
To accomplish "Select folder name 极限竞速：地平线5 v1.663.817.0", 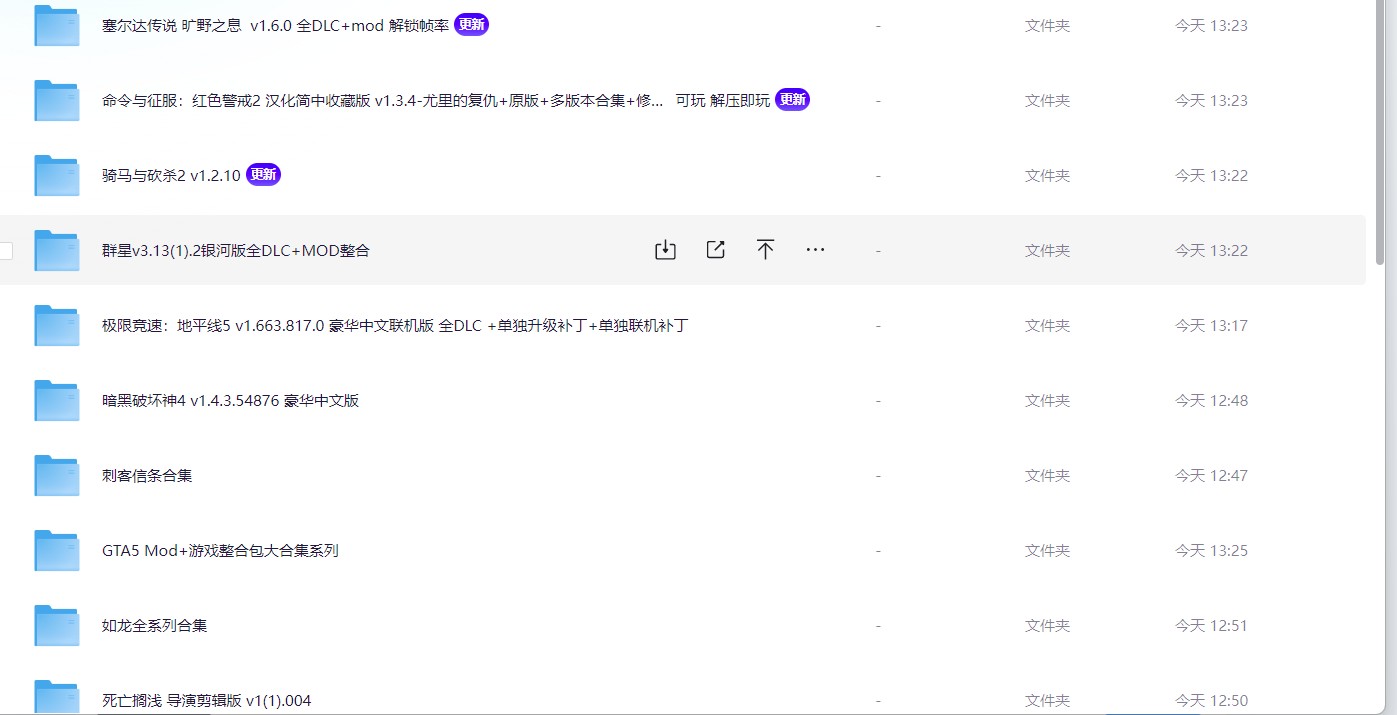I will (x=395, y=326).
